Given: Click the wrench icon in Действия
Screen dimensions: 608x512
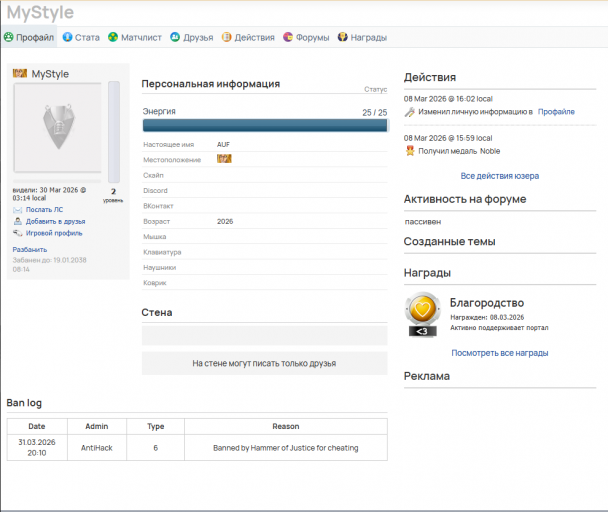Looking at the screenshot, I should (x=409, y=112).
